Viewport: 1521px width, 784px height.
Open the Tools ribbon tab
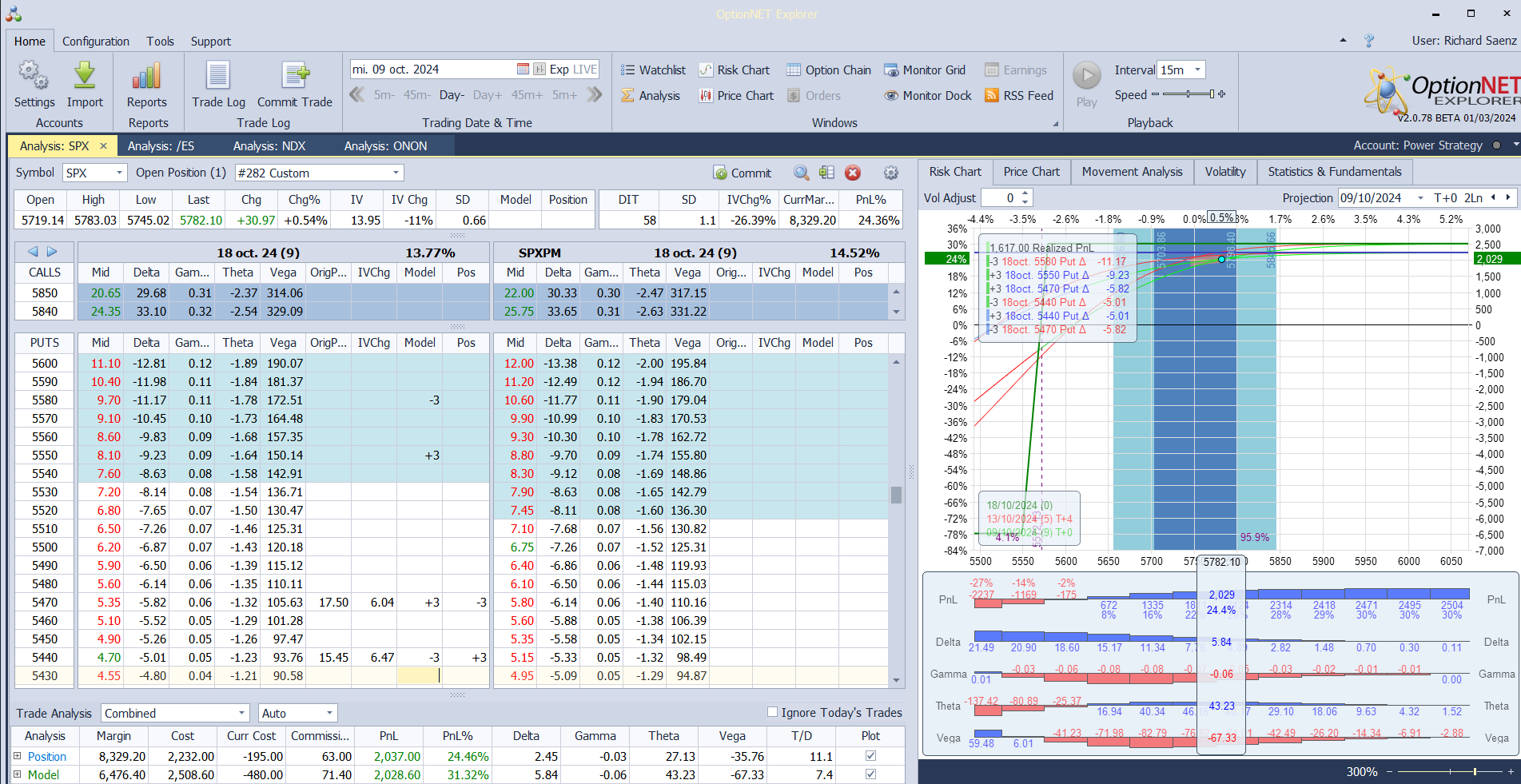(160, 41)
